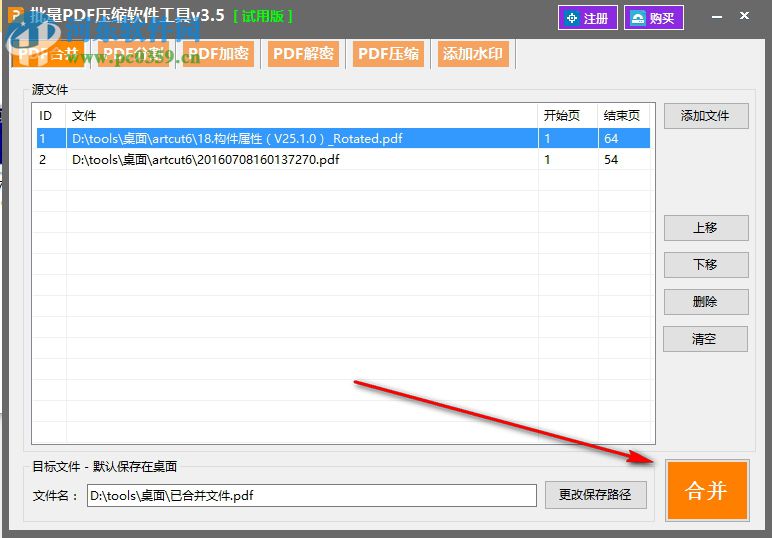This screenshot has width=772, height=538.
Task: Click the 结束页 column header
Action: pos(624,116)
